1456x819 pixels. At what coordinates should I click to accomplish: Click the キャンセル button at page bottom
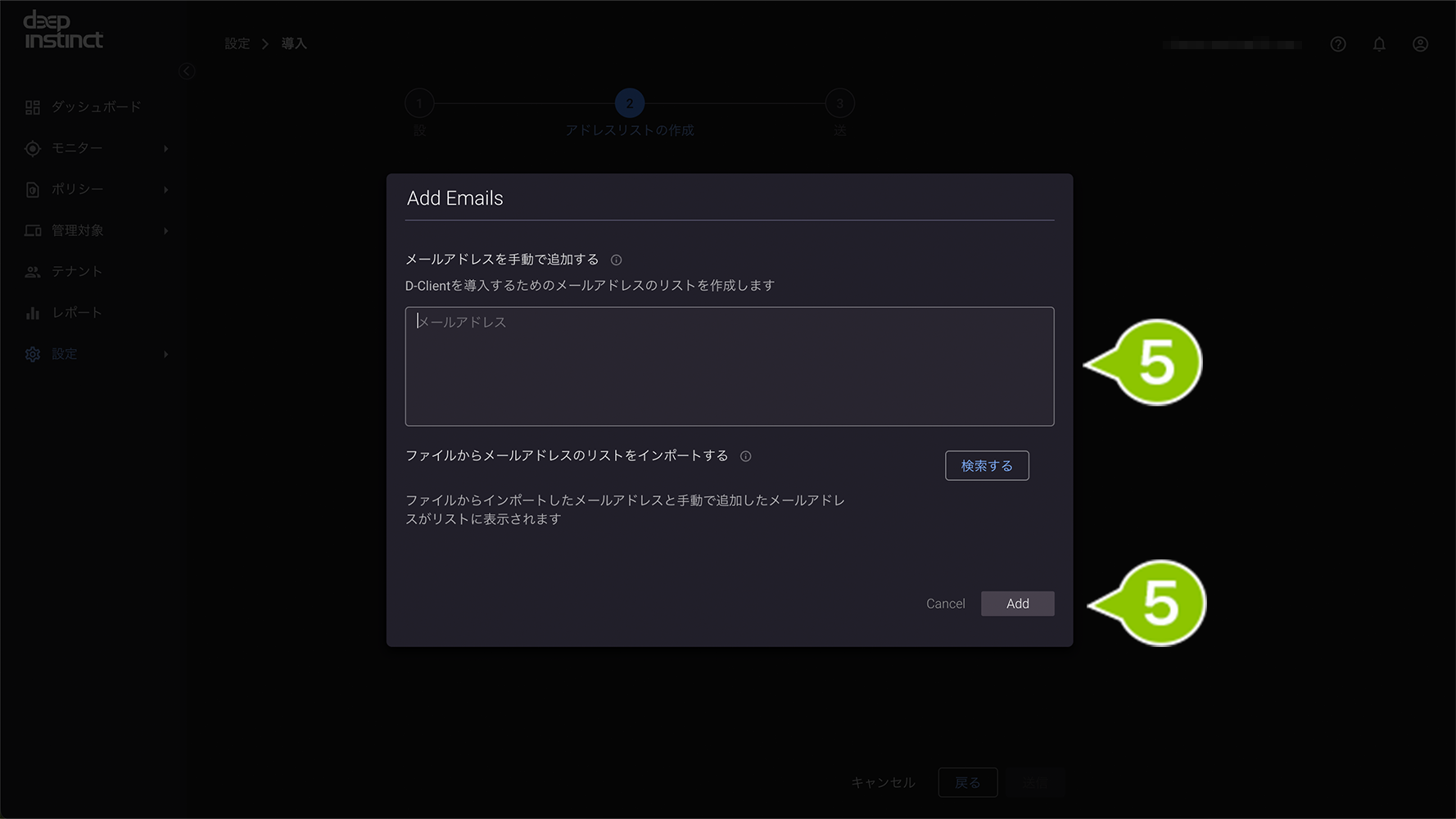pyautogui.click(x=884, y=783)
